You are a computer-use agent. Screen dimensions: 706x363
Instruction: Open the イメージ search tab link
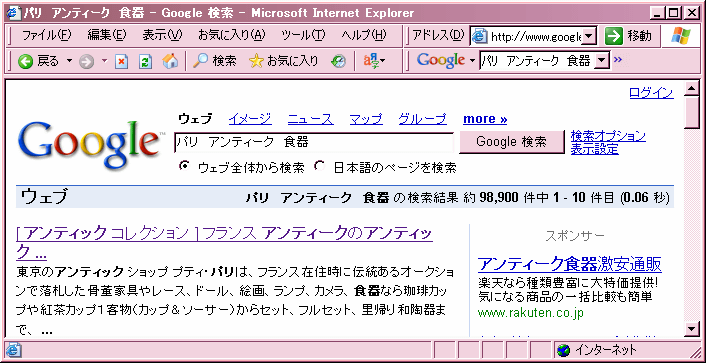[x=250, y=119]
